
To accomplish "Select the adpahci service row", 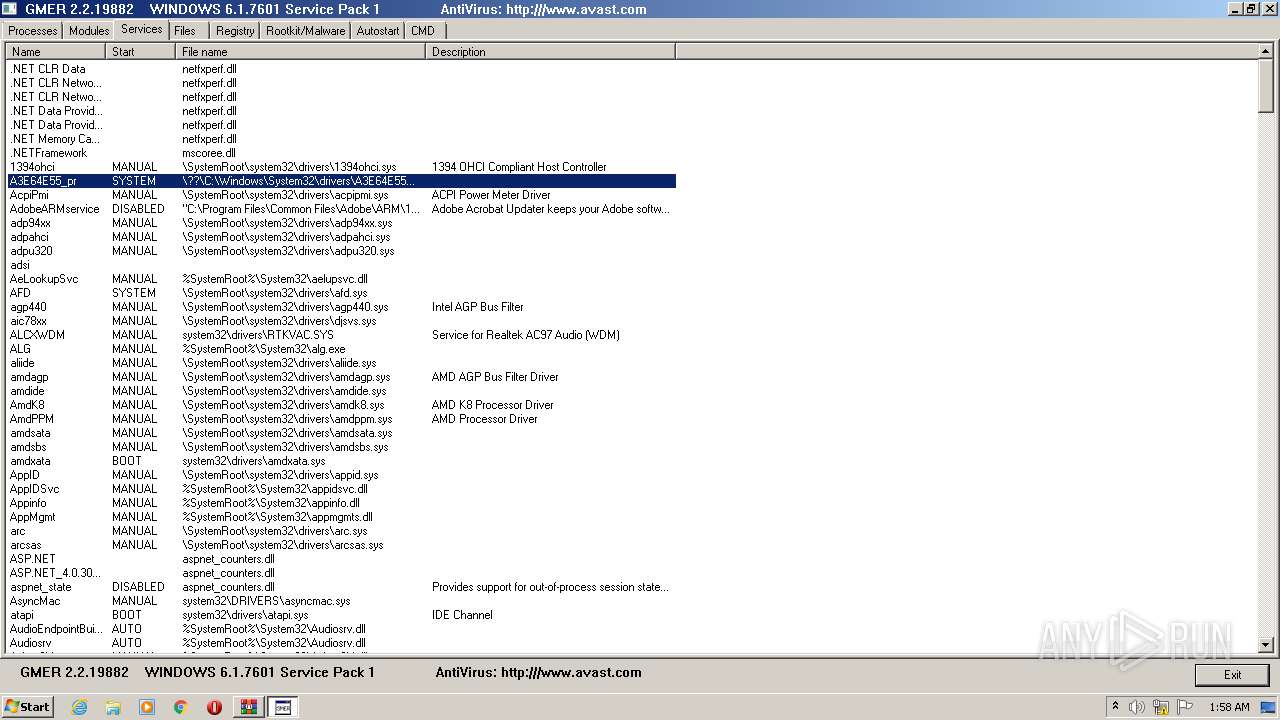I will 341,237.
